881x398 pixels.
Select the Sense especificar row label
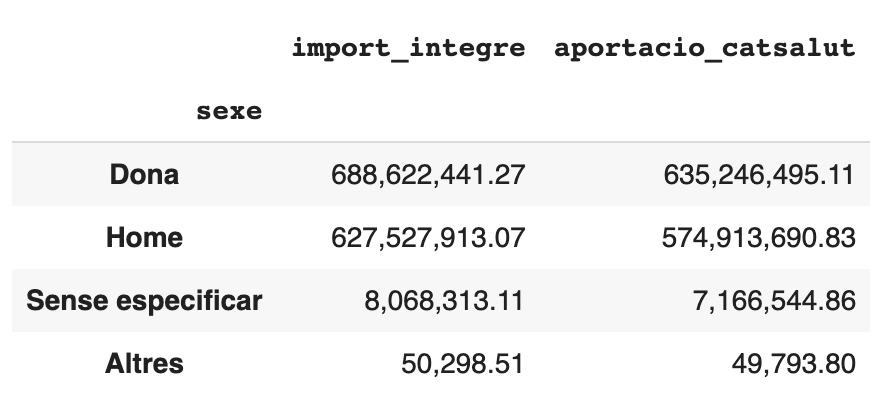click(x=144, y=300)
